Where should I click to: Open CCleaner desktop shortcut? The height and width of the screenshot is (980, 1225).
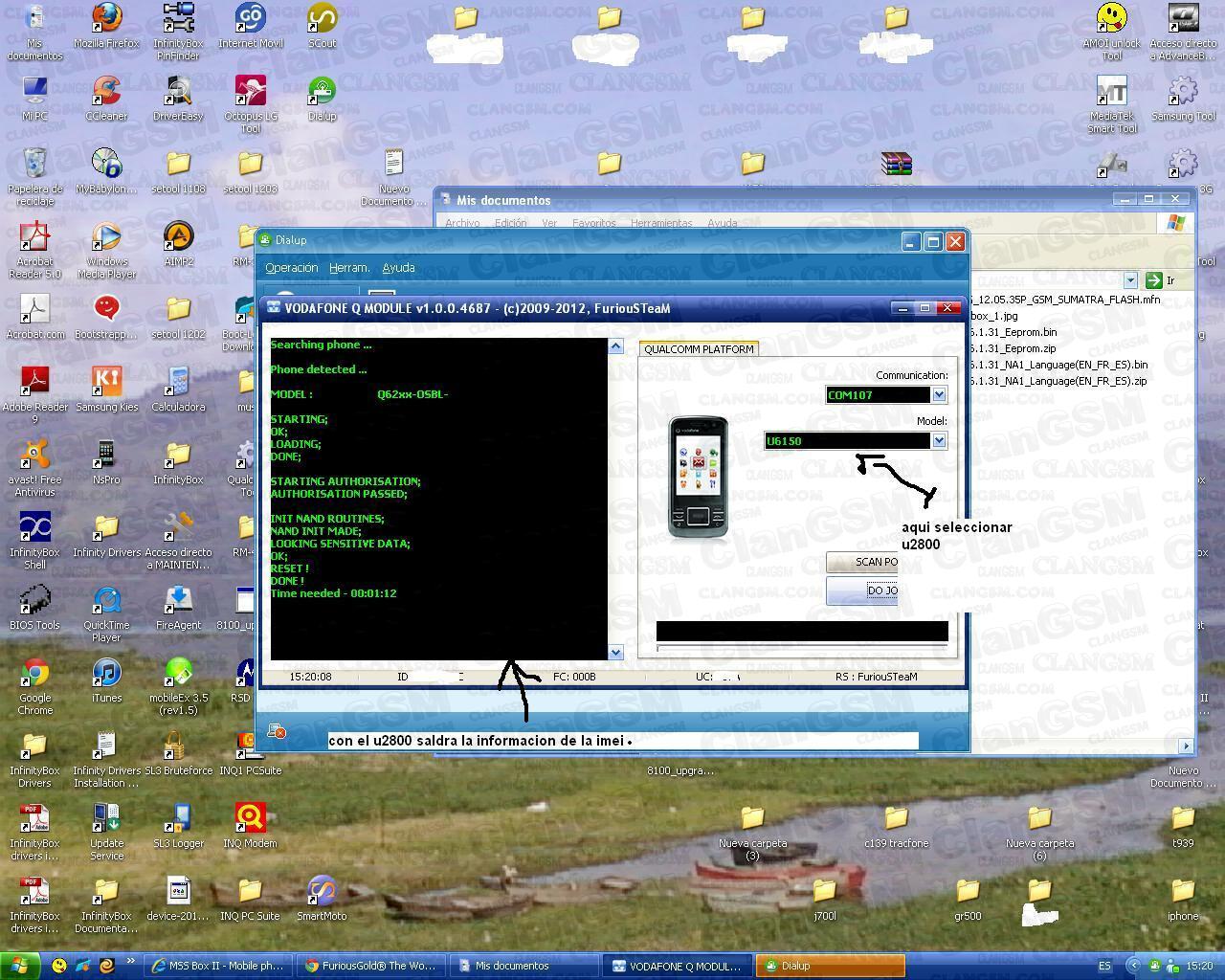click(106, 99)
